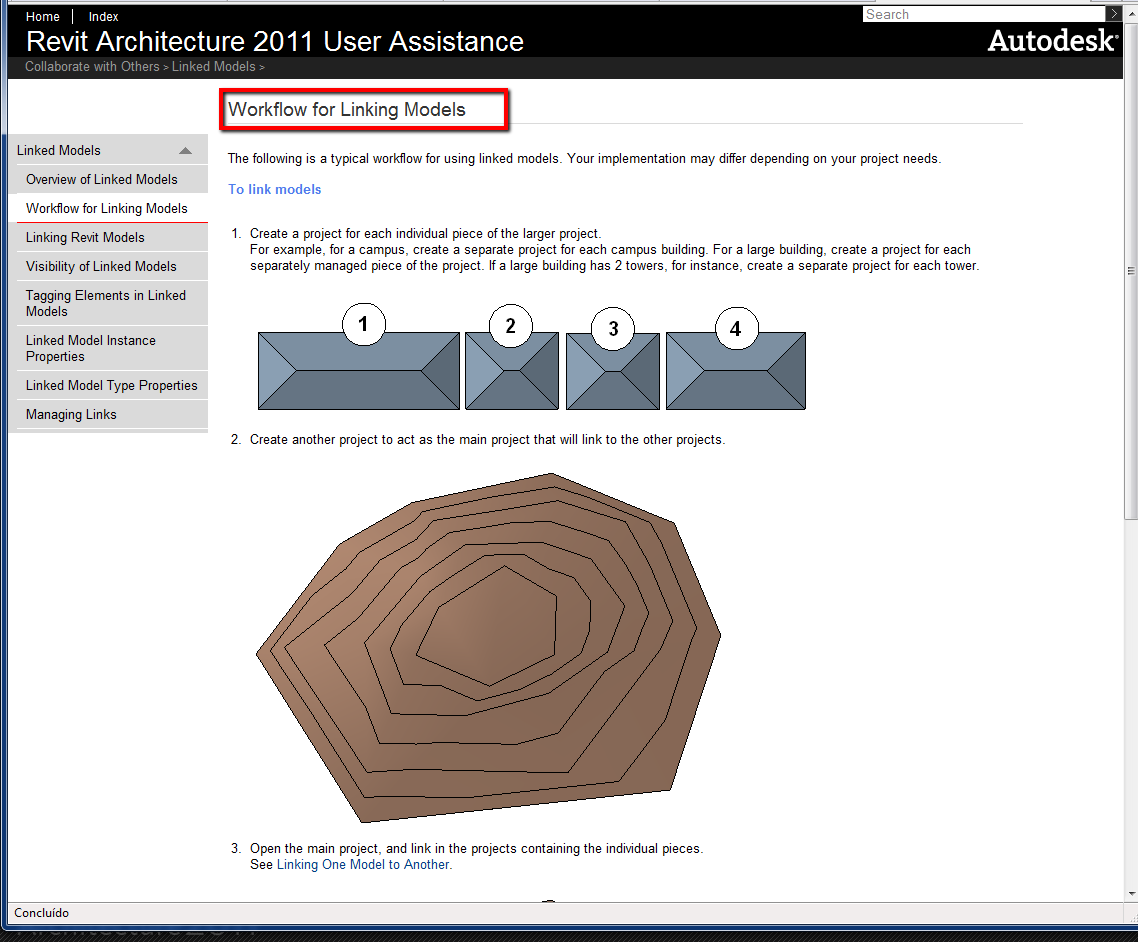
Task: Click the Concluído status bar text
Action: pyautogui.click(x=41, y=913)
